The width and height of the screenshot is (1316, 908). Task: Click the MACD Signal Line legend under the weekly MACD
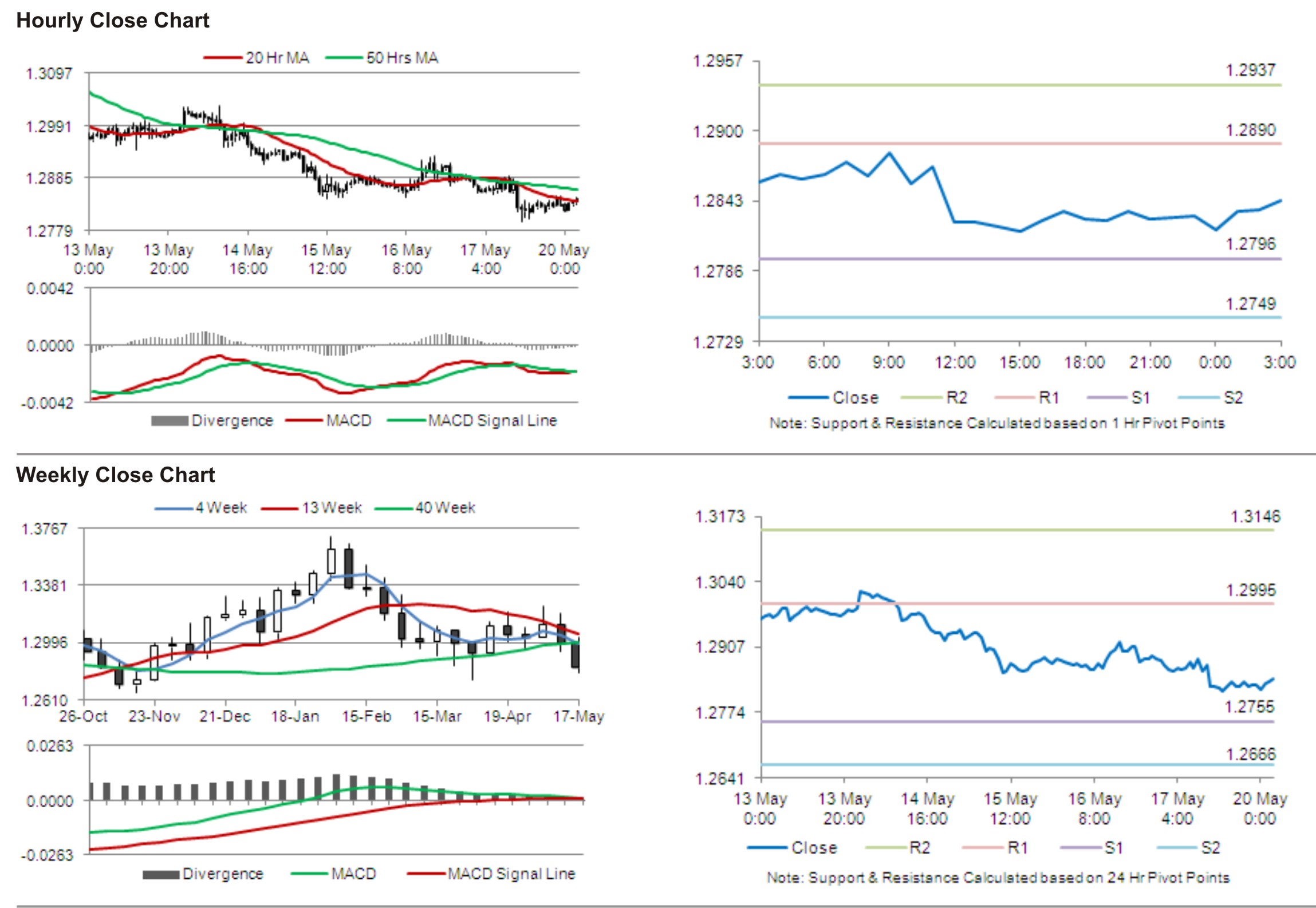click(x=491, y=874)
